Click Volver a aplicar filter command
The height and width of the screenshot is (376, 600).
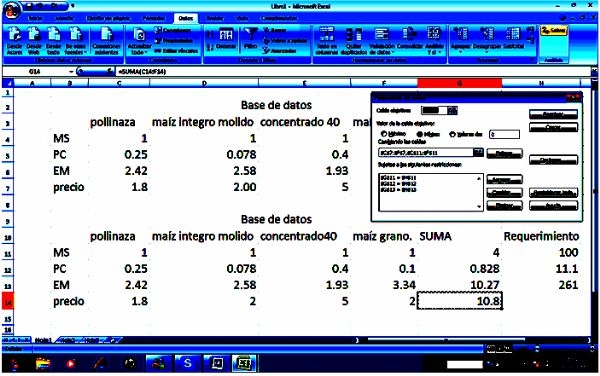coord(285,41)
